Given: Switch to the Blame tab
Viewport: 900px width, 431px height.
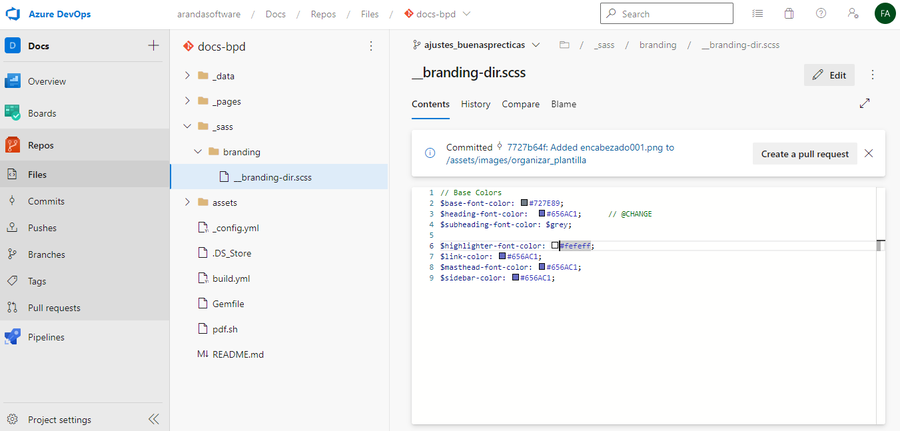Looking at the screenshot, I should pos(563,104).
